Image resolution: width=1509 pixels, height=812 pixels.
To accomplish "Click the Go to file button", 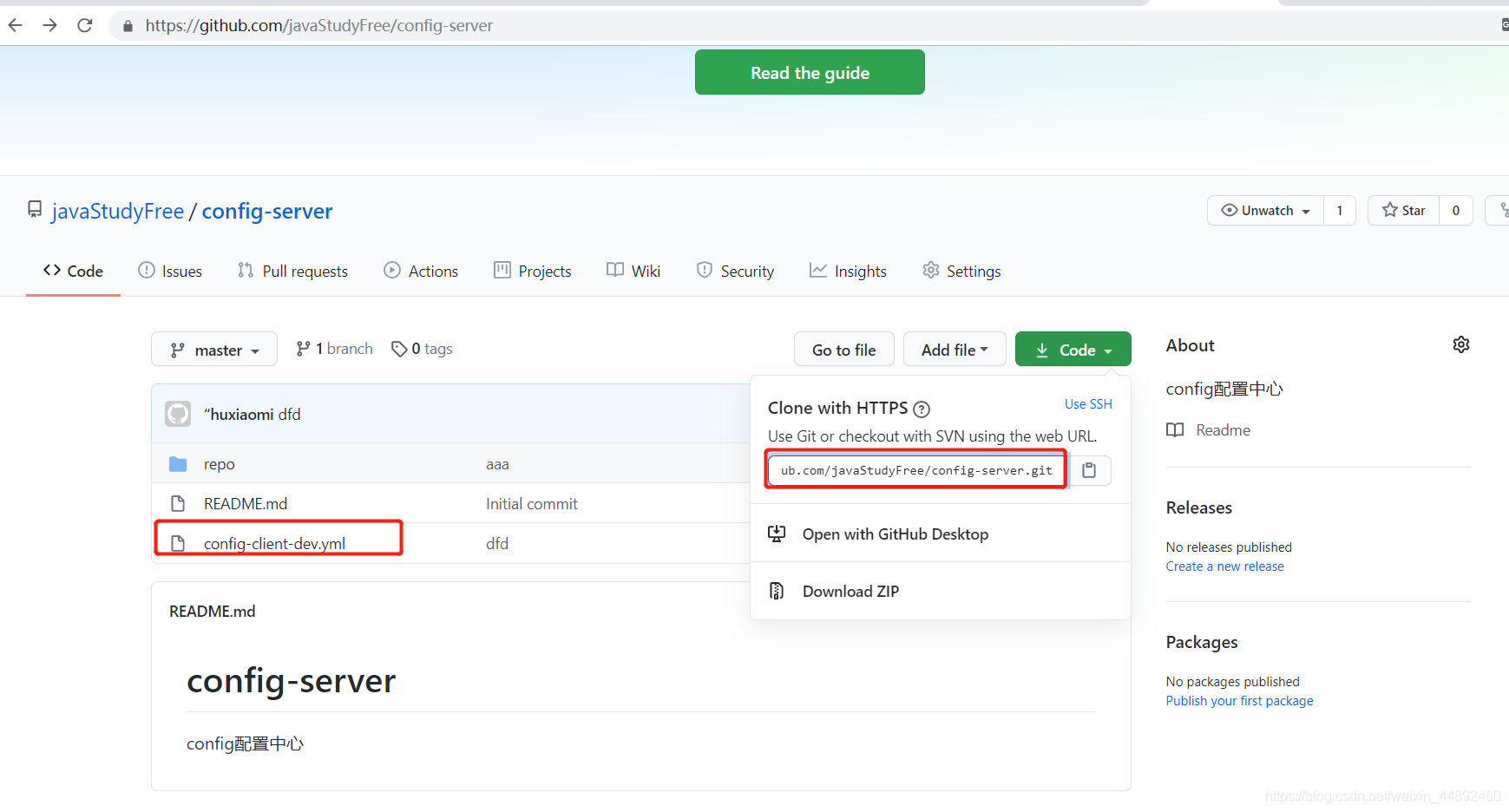I will pos(843,350).
